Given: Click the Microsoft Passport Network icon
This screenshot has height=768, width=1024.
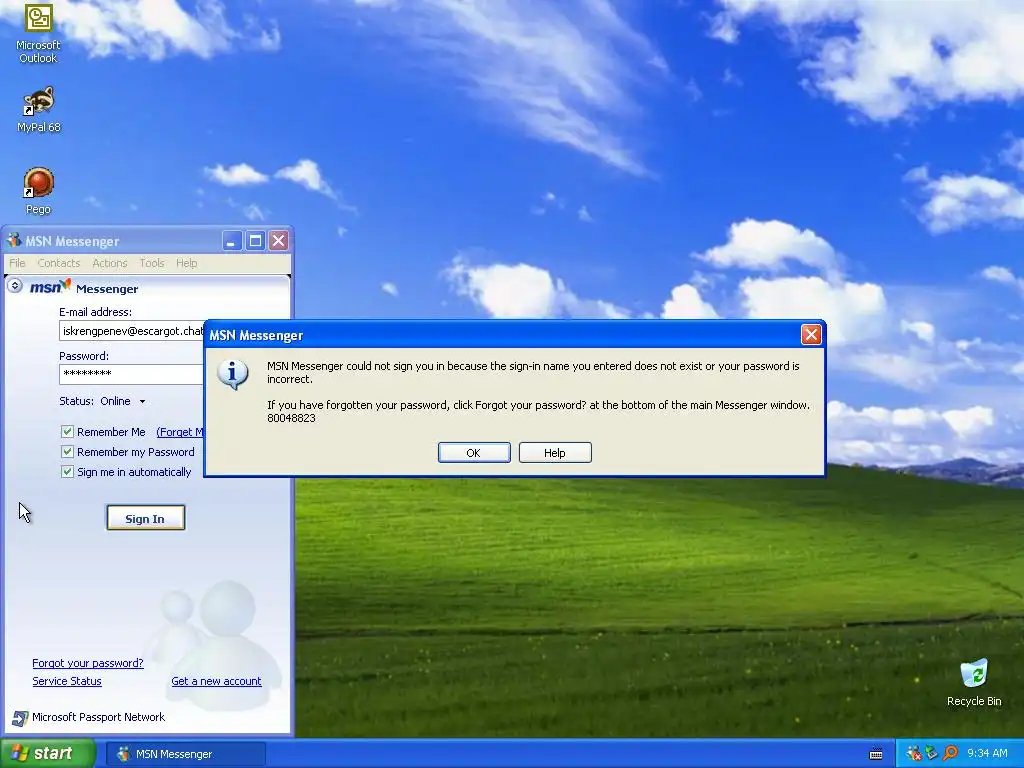Looking at the screenshot, I should pyautogui.click(x=20, y=718).
